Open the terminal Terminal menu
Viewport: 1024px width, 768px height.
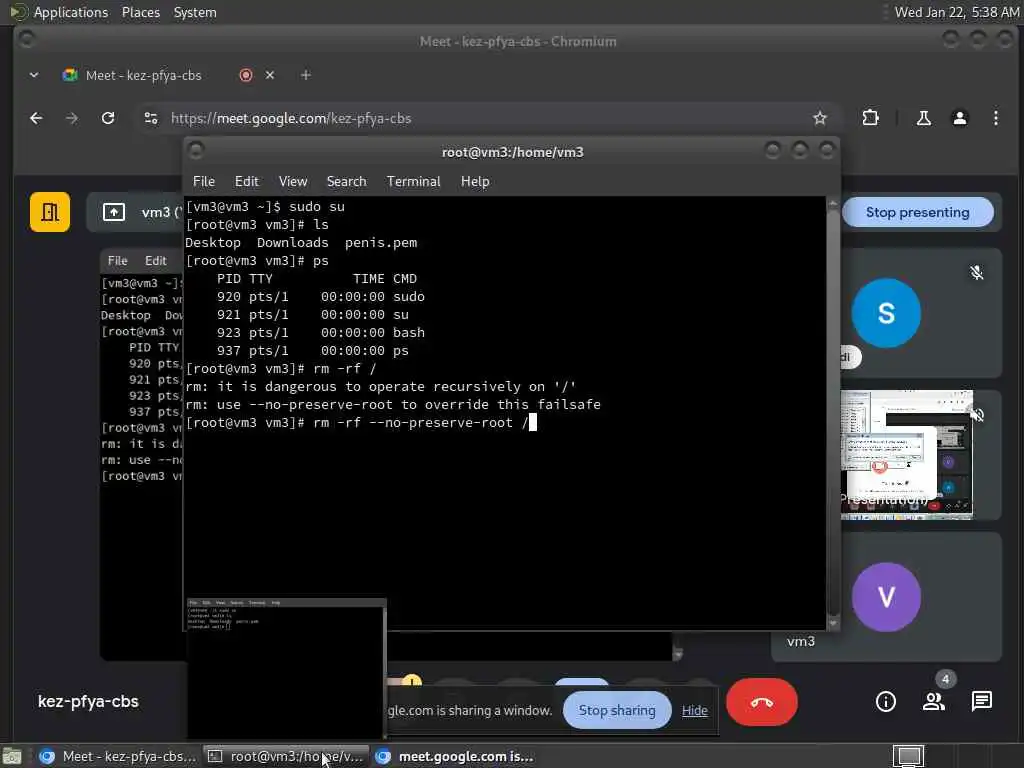click(413, 182)
